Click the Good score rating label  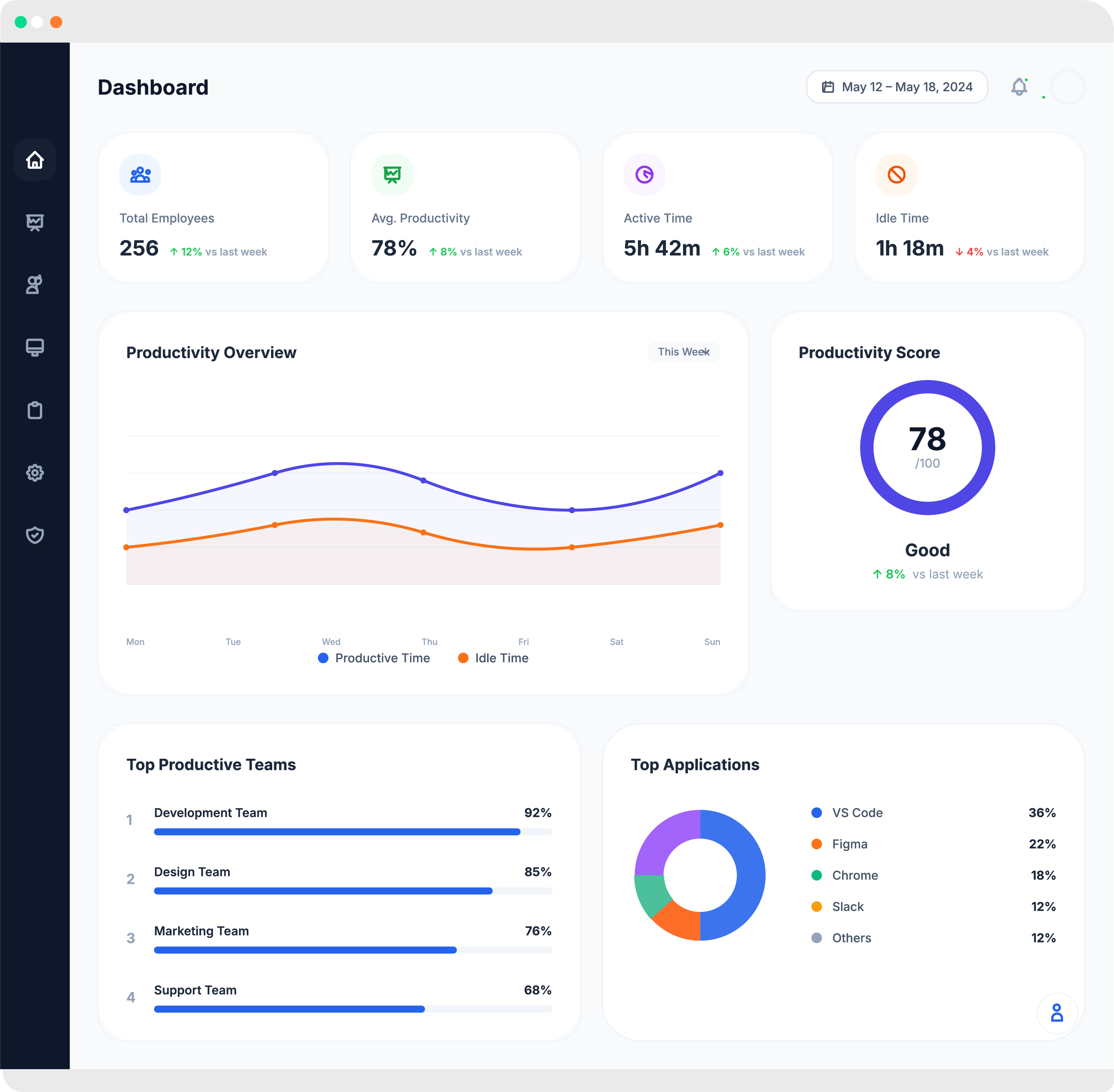click(928, 550)
